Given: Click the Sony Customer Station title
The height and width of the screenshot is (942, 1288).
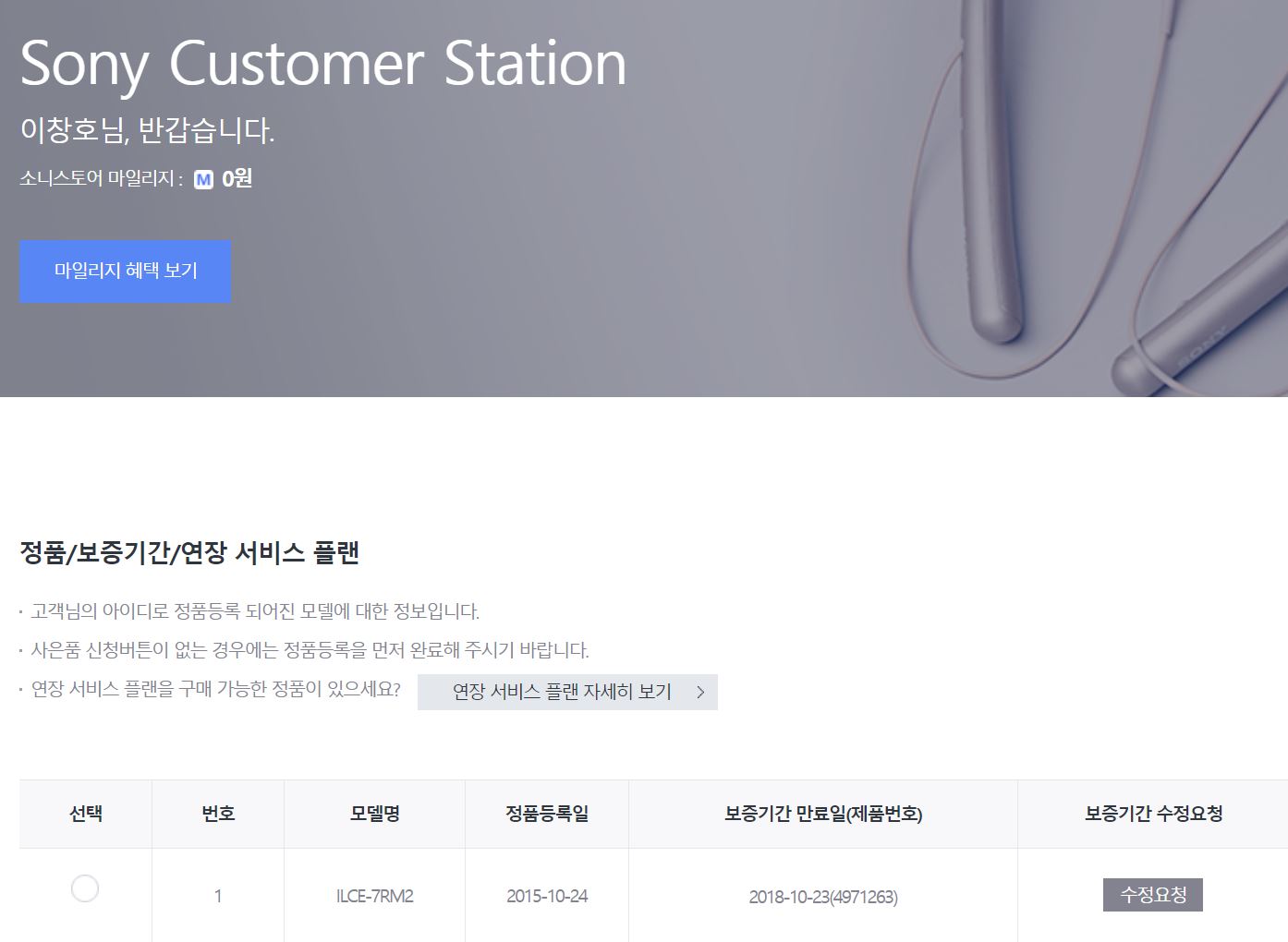Looking at the screenshot, I should (322, 63).
